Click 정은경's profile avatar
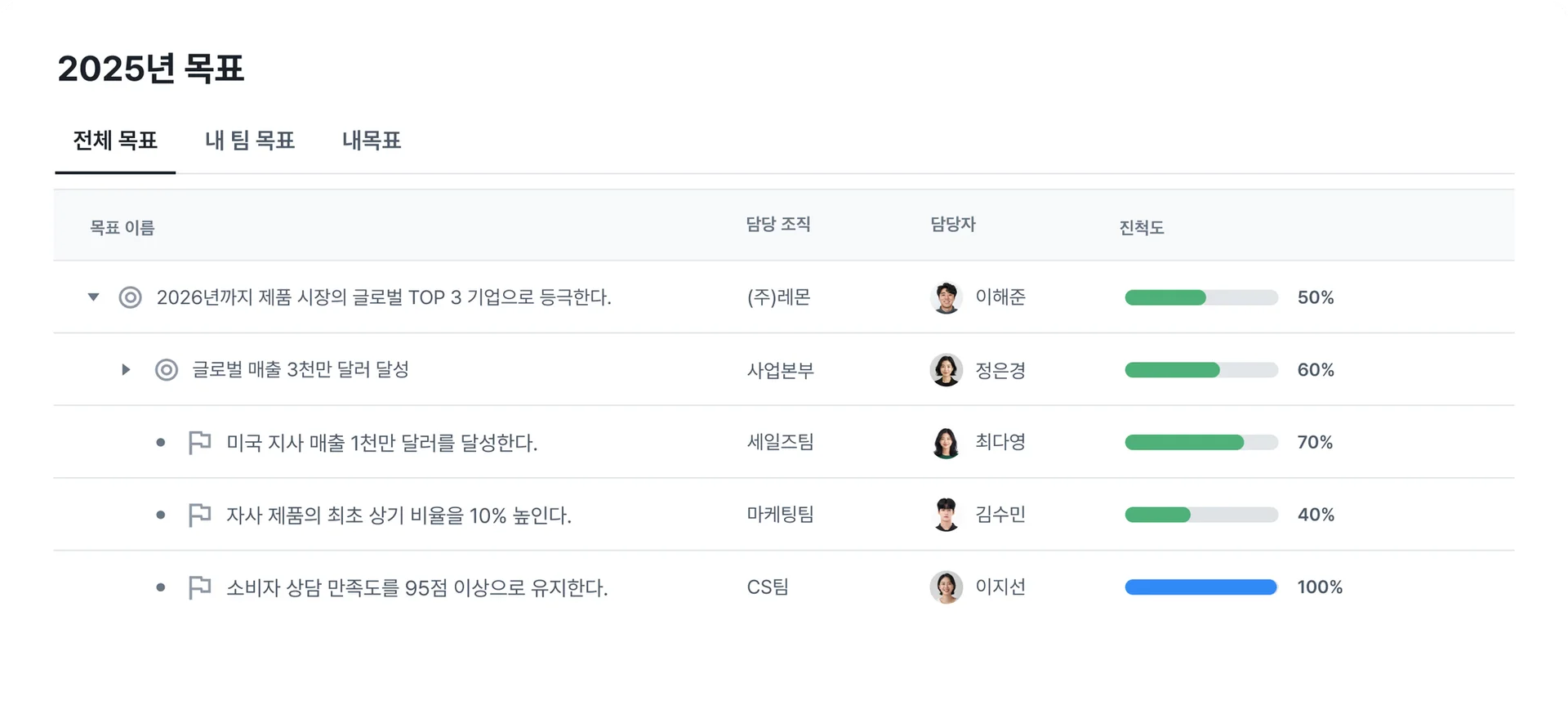The height and width of the screenshot is (714, 1568). coord(946,370)
